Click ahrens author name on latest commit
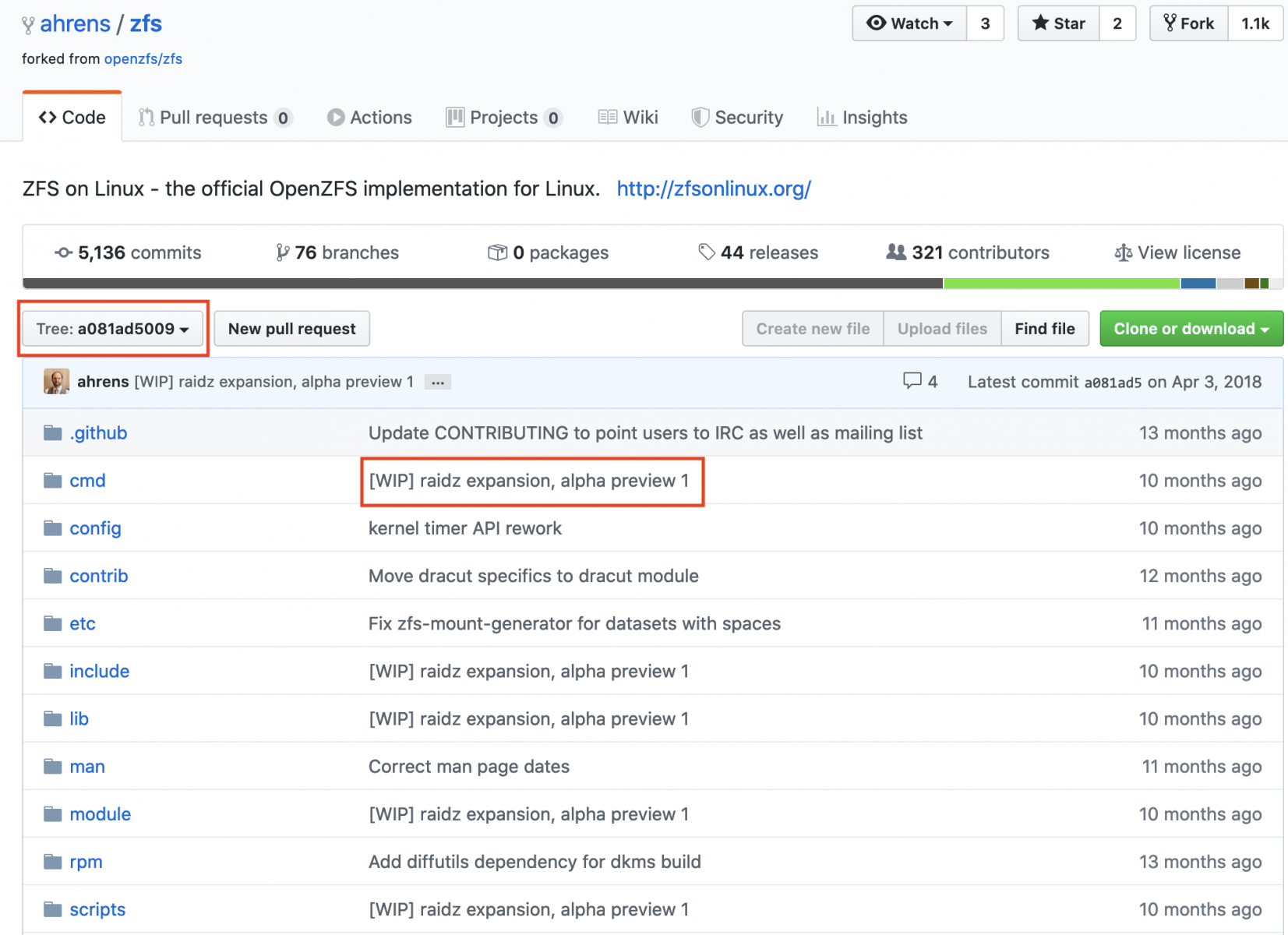 click(x=103, y=382)
